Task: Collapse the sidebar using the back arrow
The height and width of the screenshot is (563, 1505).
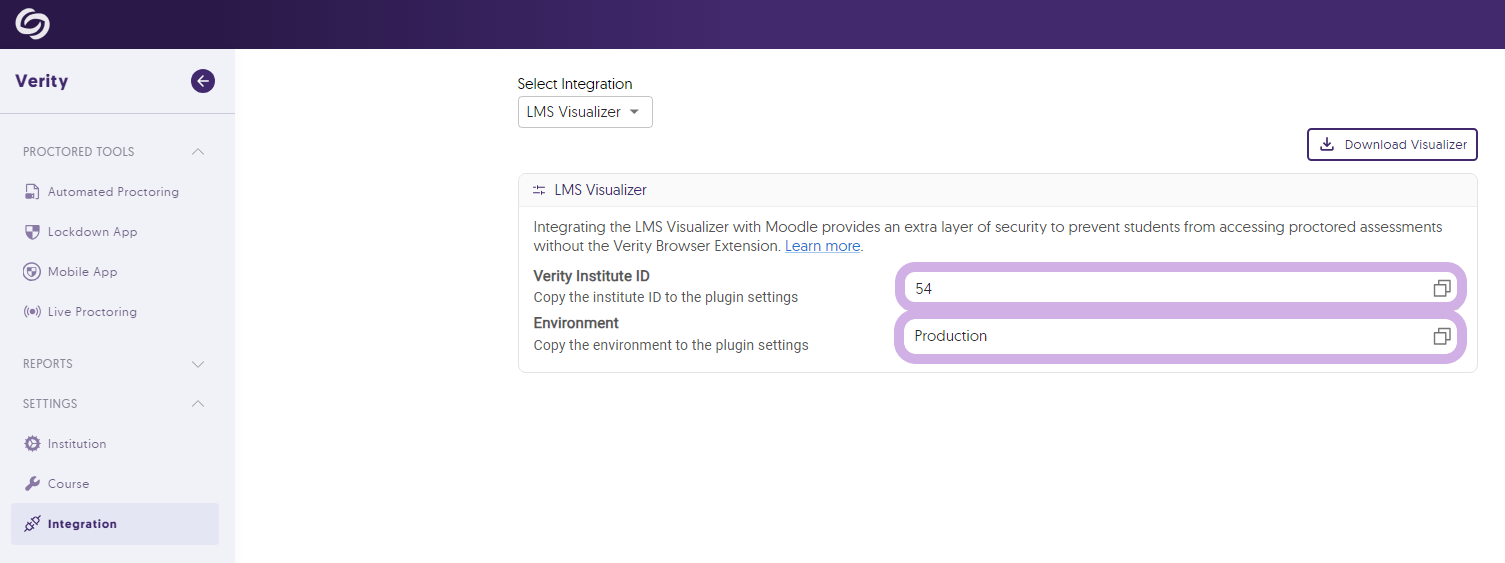Action: (x=203, y=81)
